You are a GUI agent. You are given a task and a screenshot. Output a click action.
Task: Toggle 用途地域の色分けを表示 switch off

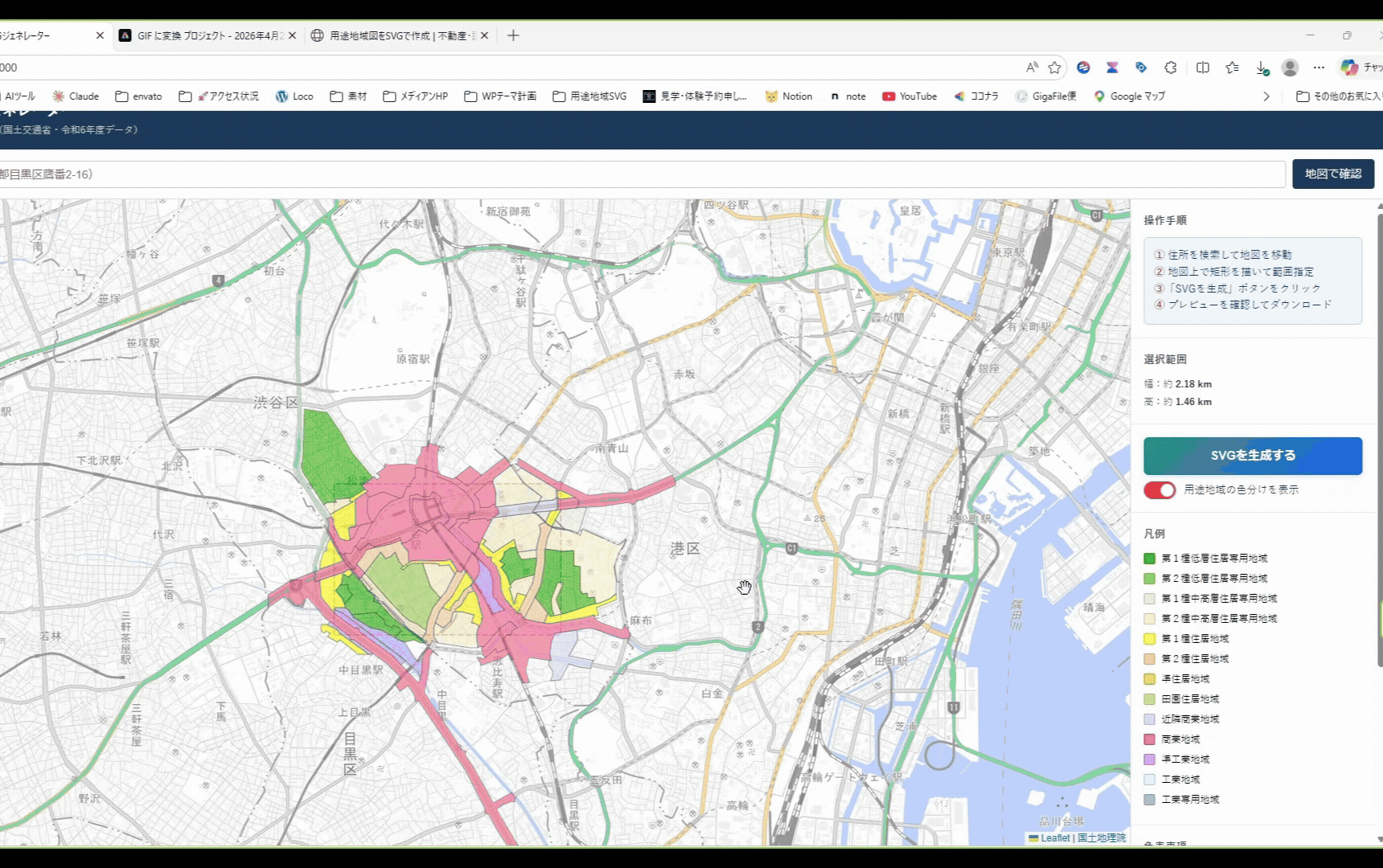(1159, 490)
